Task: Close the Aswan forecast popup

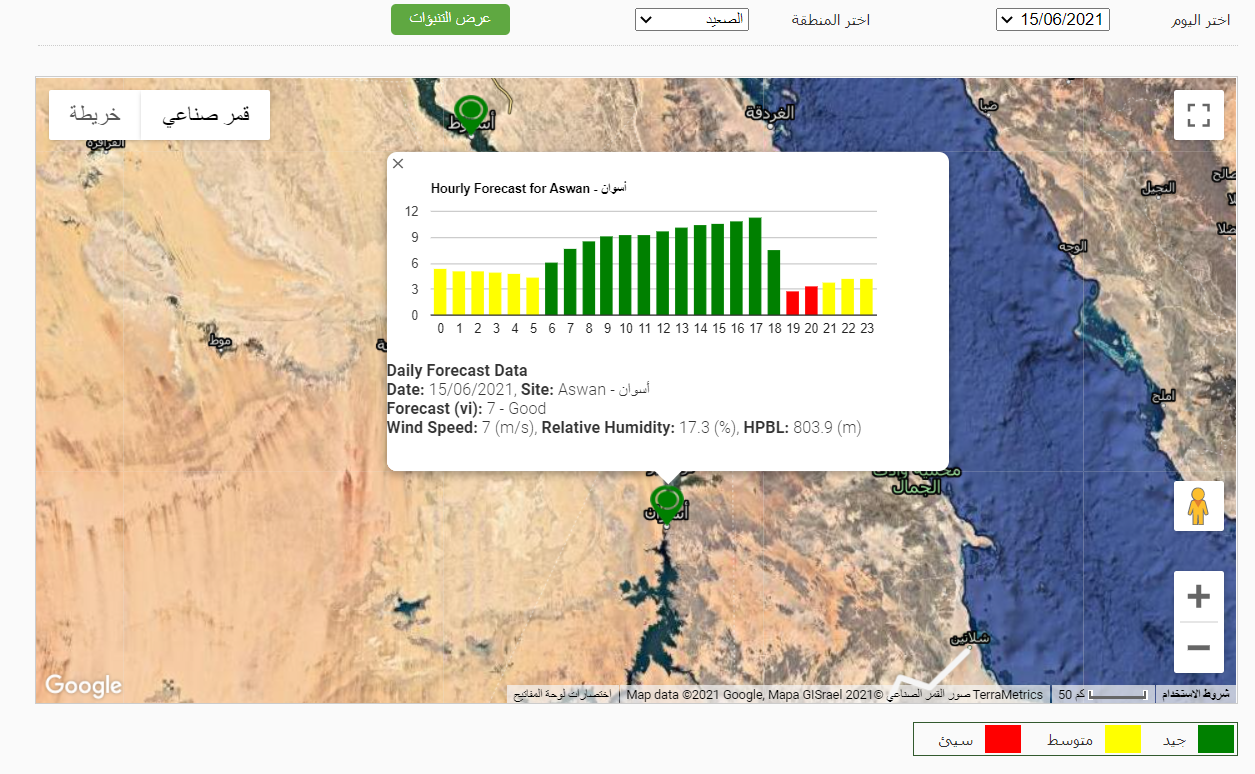Action: (x=398, y=164)
